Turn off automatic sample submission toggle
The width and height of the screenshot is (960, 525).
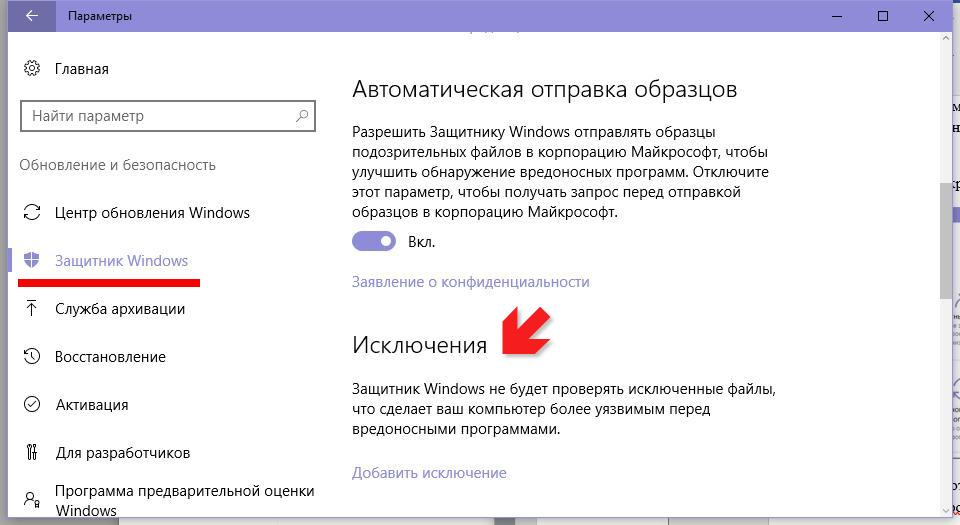(374, 242)
